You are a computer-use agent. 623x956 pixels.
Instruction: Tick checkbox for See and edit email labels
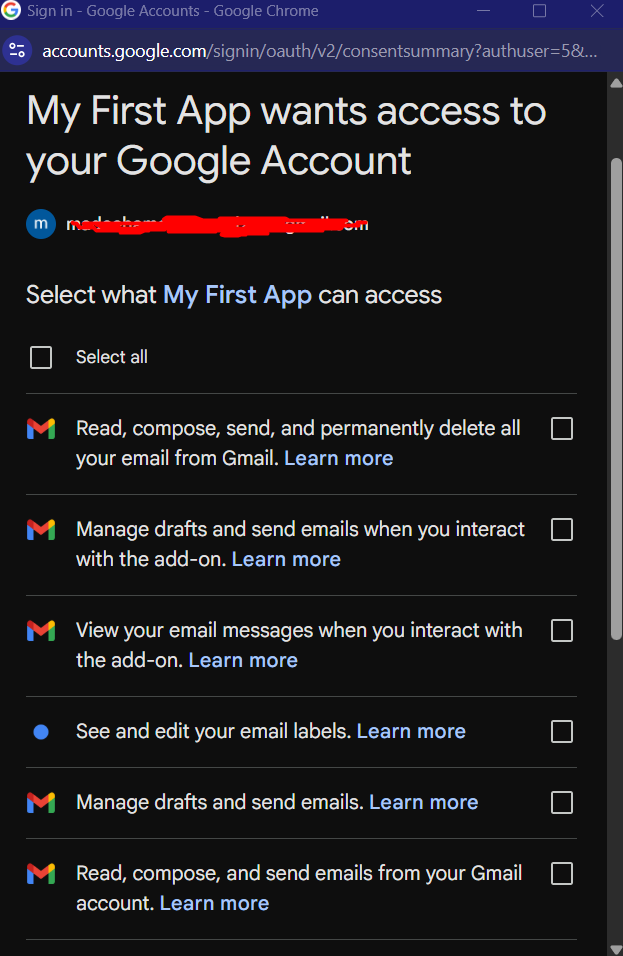tap(562, 732)
